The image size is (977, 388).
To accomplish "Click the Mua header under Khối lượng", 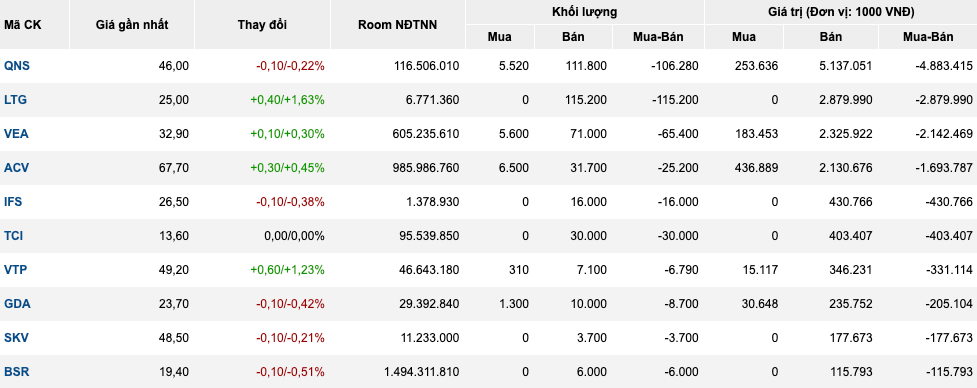I will pyautogui.click(x=499, y=37).
